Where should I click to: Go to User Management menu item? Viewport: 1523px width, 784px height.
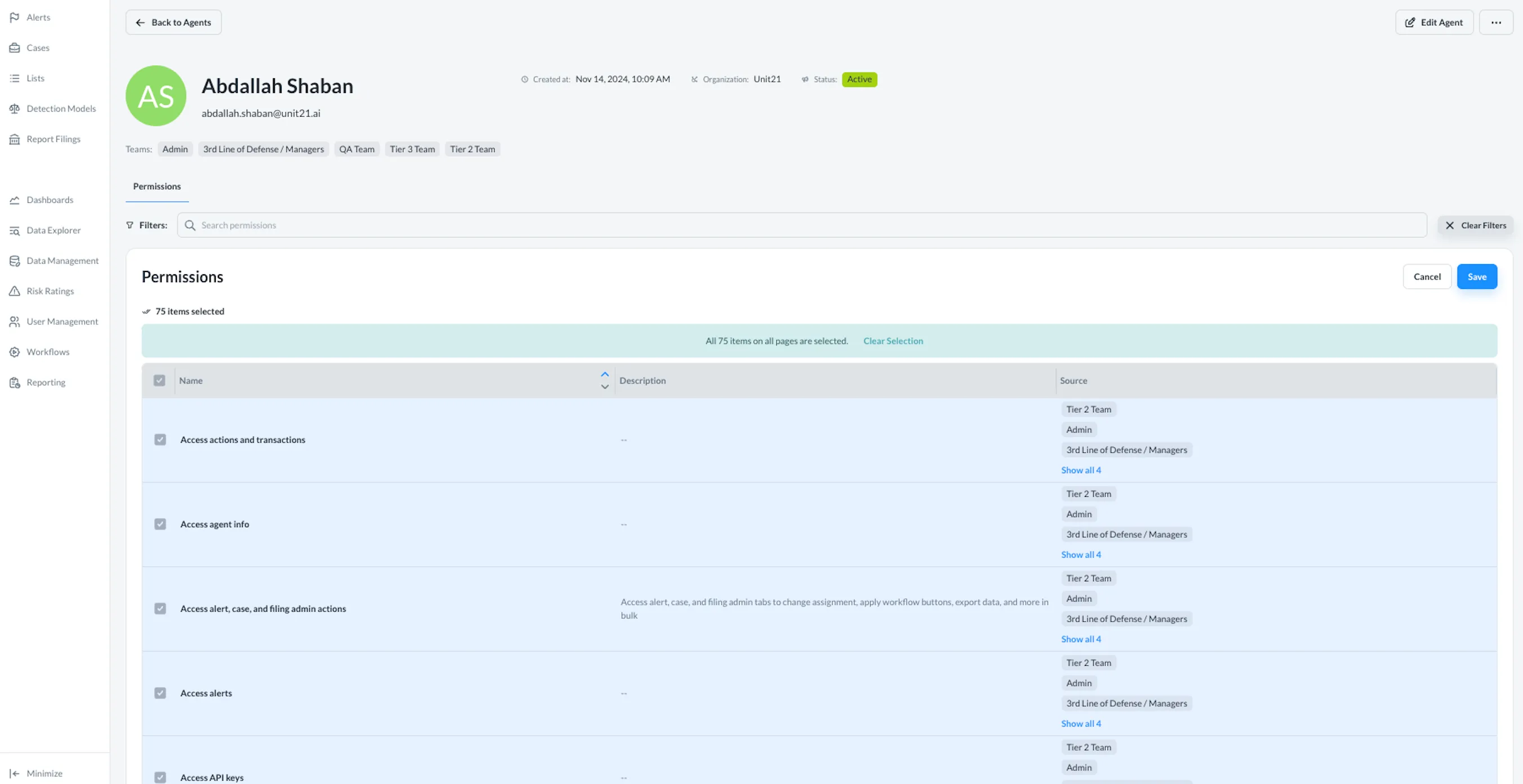(x=62, y=322)
